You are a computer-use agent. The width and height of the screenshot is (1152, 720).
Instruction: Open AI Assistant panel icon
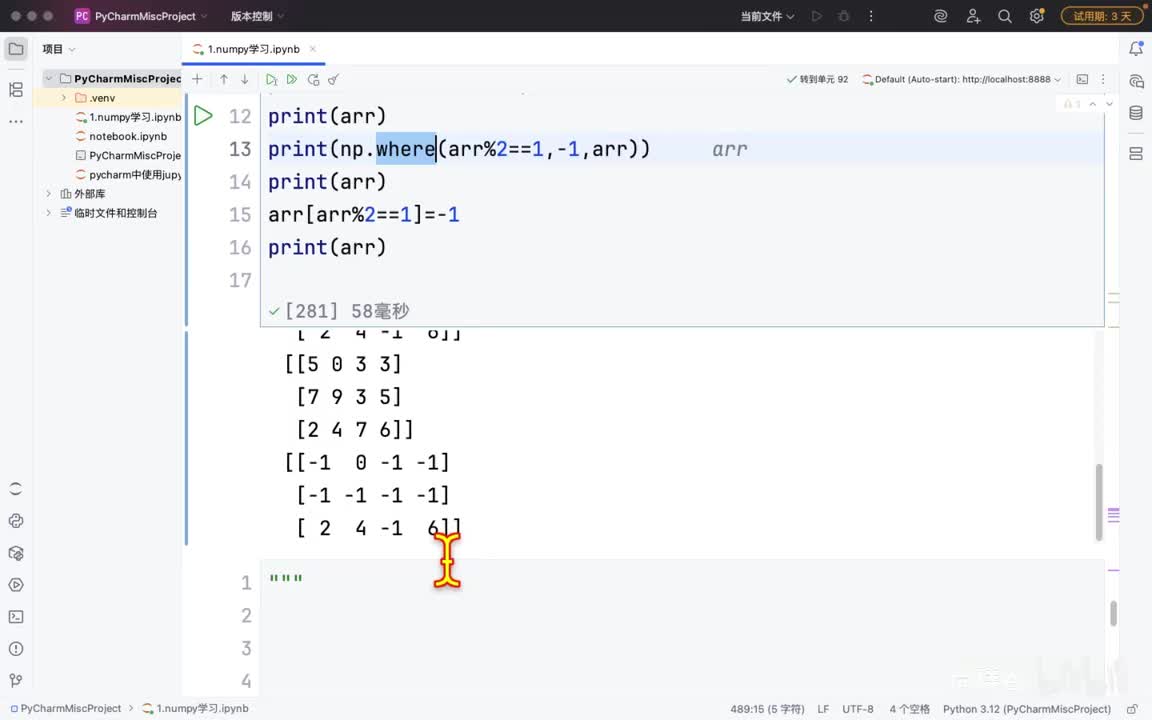point(1136,81)
